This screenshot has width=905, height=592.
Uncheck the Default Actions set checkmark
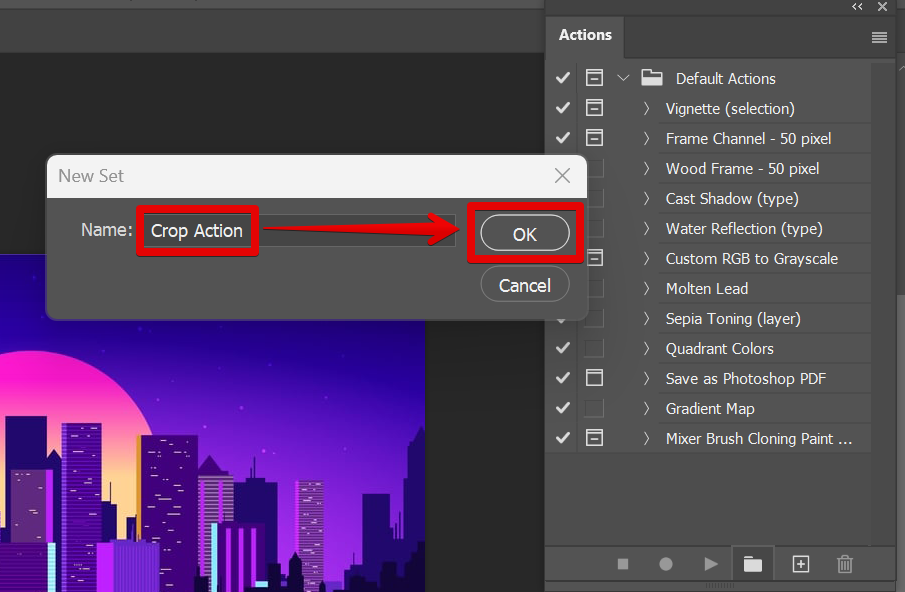point(563,78)
